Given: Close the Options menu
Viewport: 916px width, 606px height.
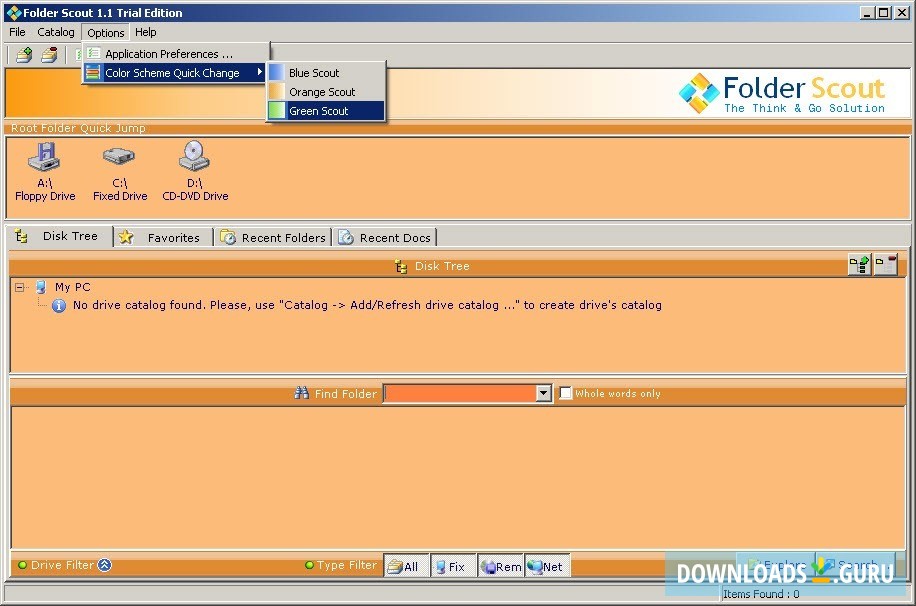Looking at the screenshot, I should (x=106, y=32).
